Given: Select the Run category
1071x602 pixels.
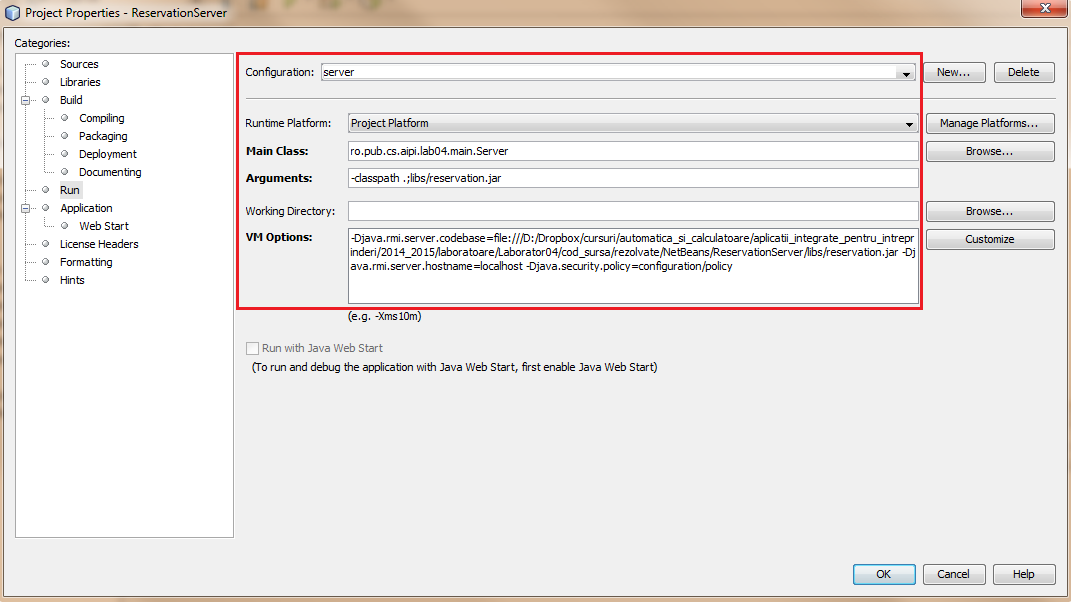Looking at the screenshot, I should pyautogui.click(x=70, y=190).
